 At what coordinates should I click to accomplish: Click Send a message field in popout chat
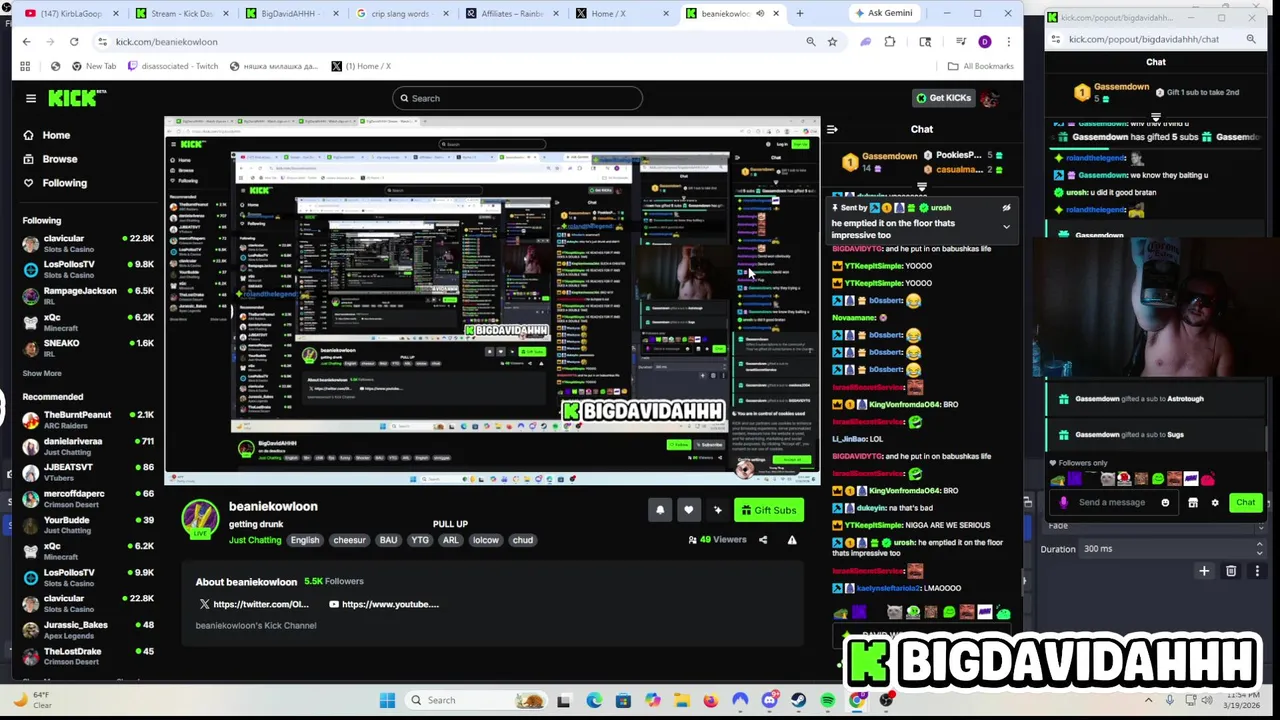point(1112,503)
